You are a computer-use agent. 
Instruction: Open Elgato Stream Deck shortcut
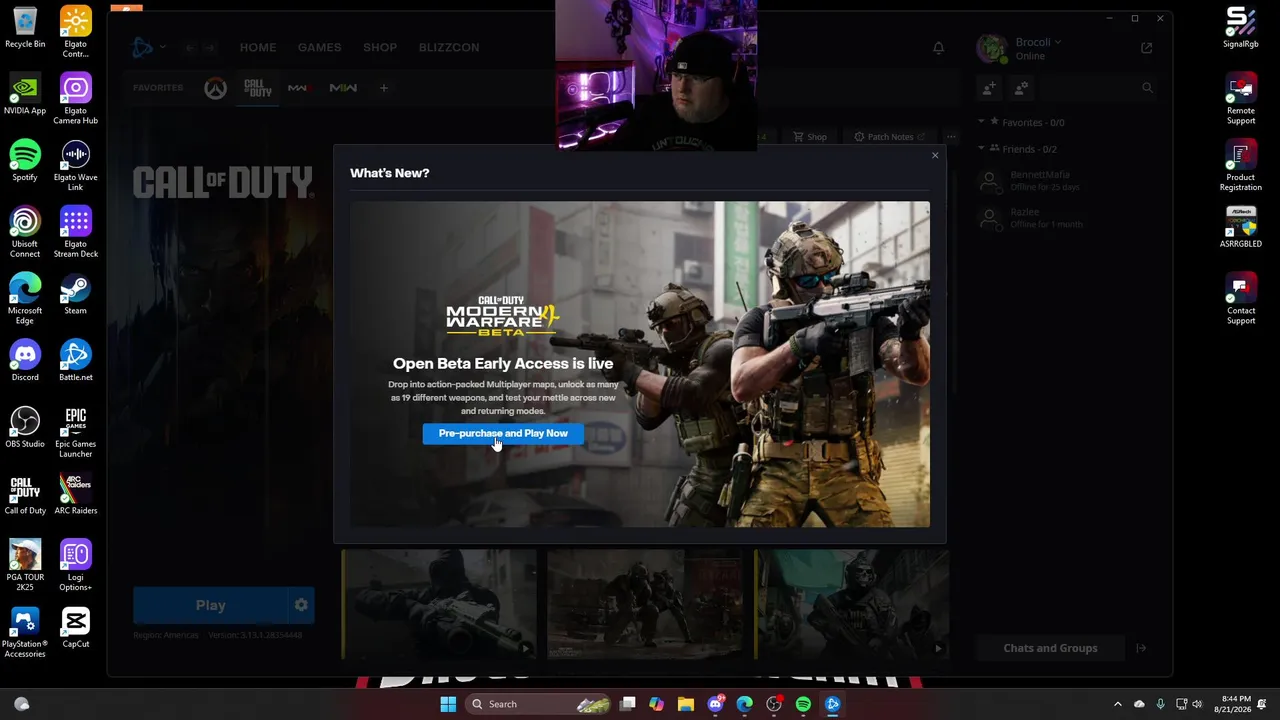[x=76, y=232]
